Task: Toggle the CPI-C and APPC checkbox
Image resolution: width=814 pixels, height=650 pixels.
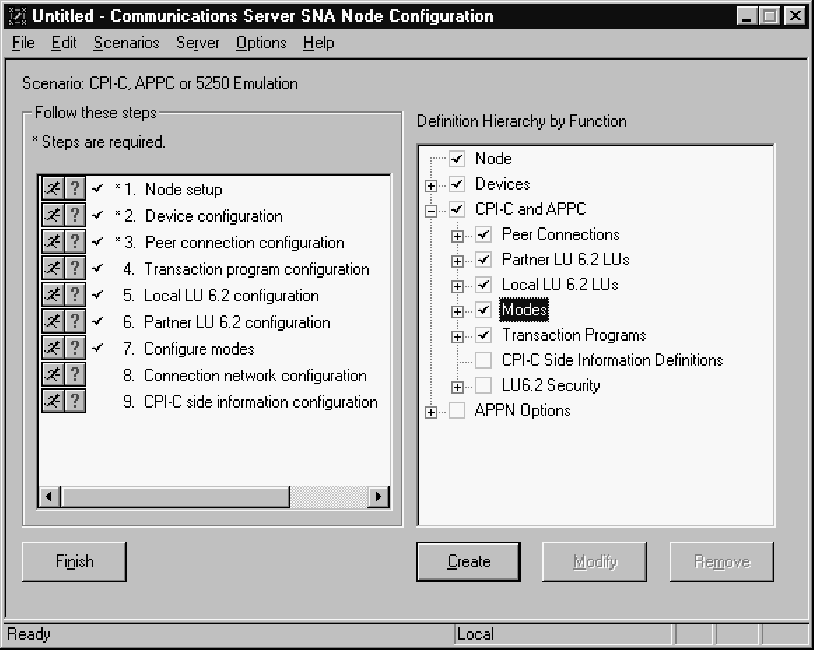Action: (x=457, y=209)
